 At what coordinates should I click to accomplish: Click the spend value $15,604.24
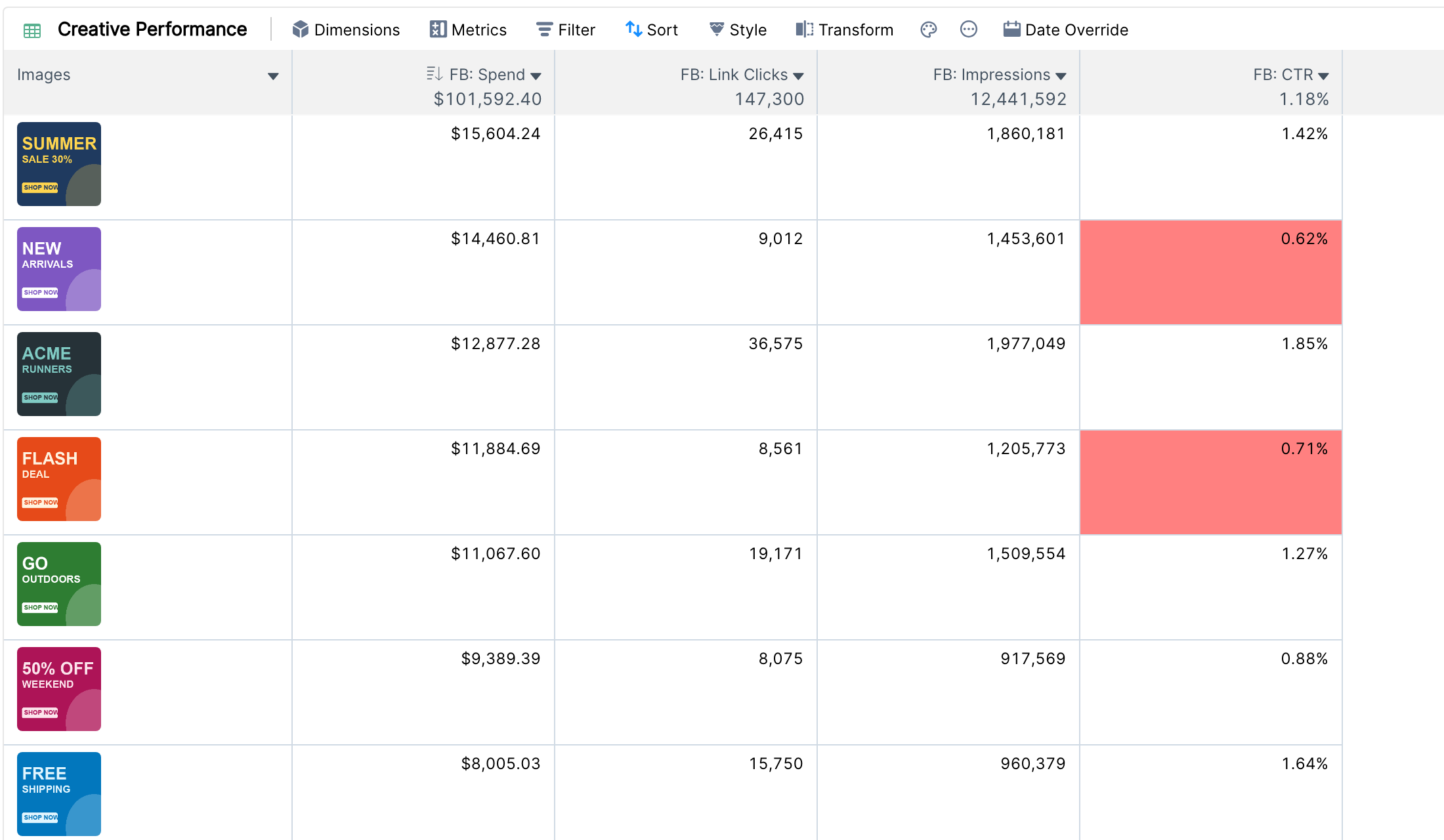496,134
